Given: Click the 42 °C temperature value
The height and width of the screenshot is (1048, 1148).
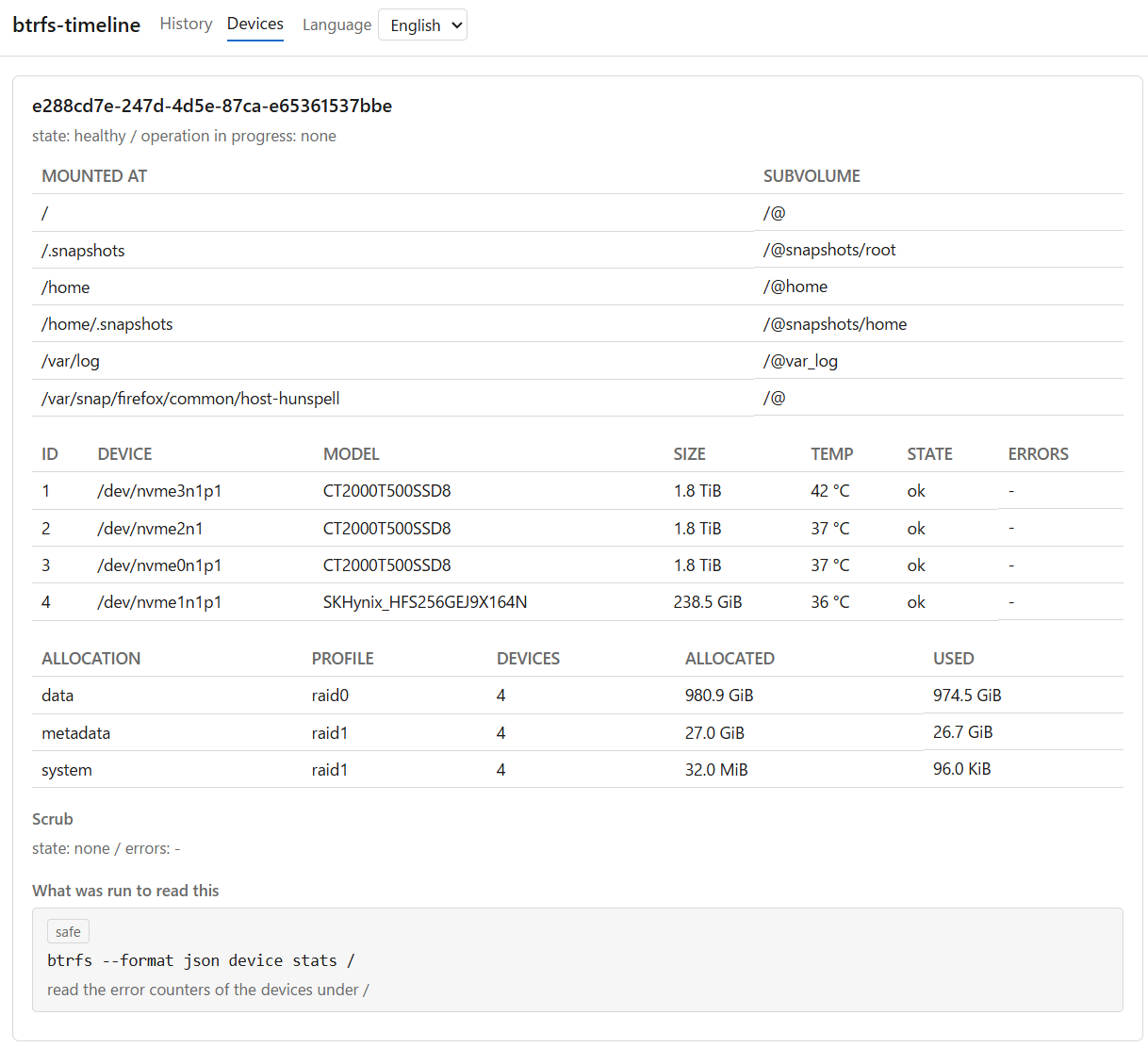Looking at the screenshot, I should pyautogui.click(x=830, y=491).
